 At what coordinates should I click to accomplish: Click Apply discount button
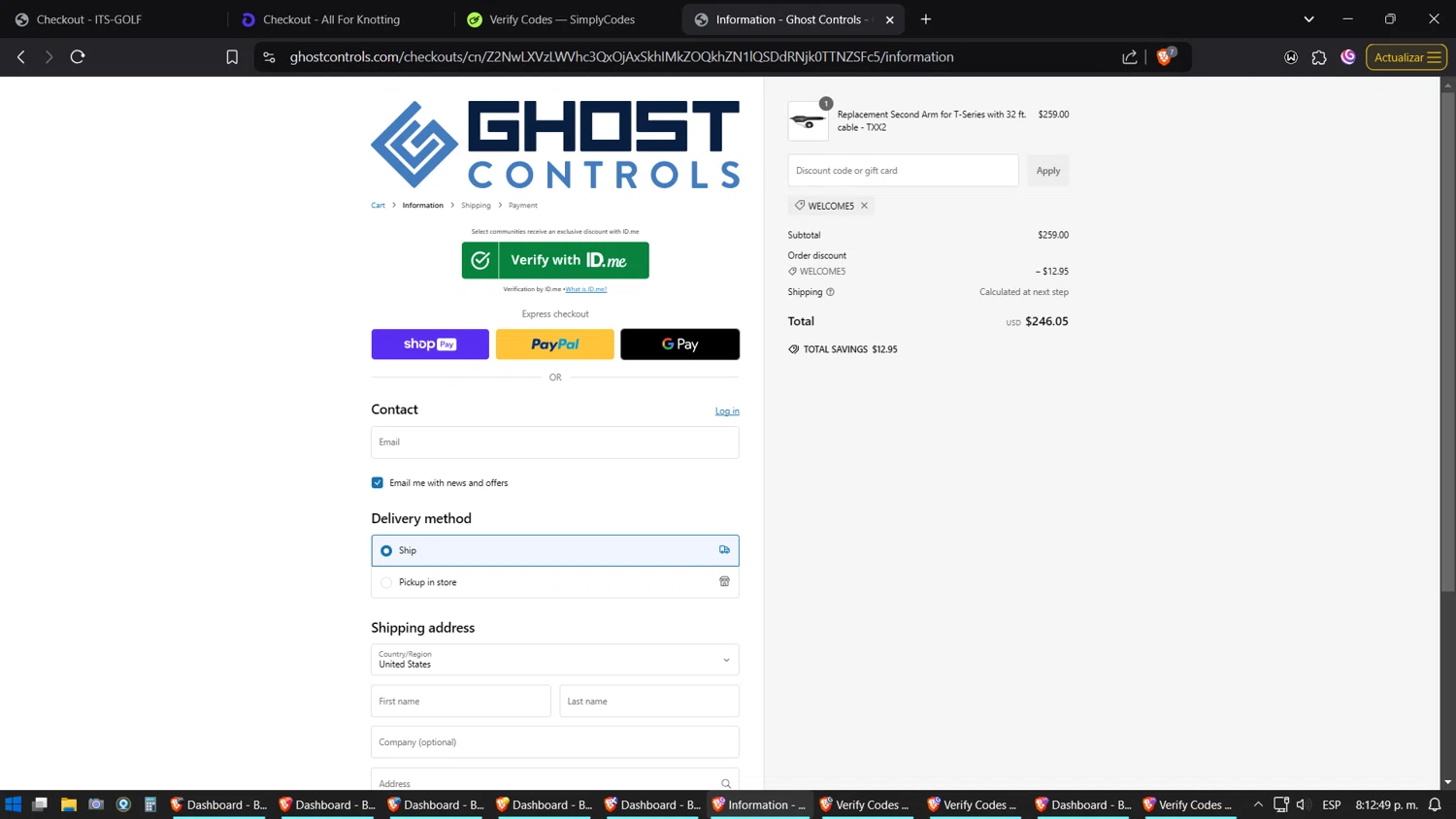(1048, 171)
